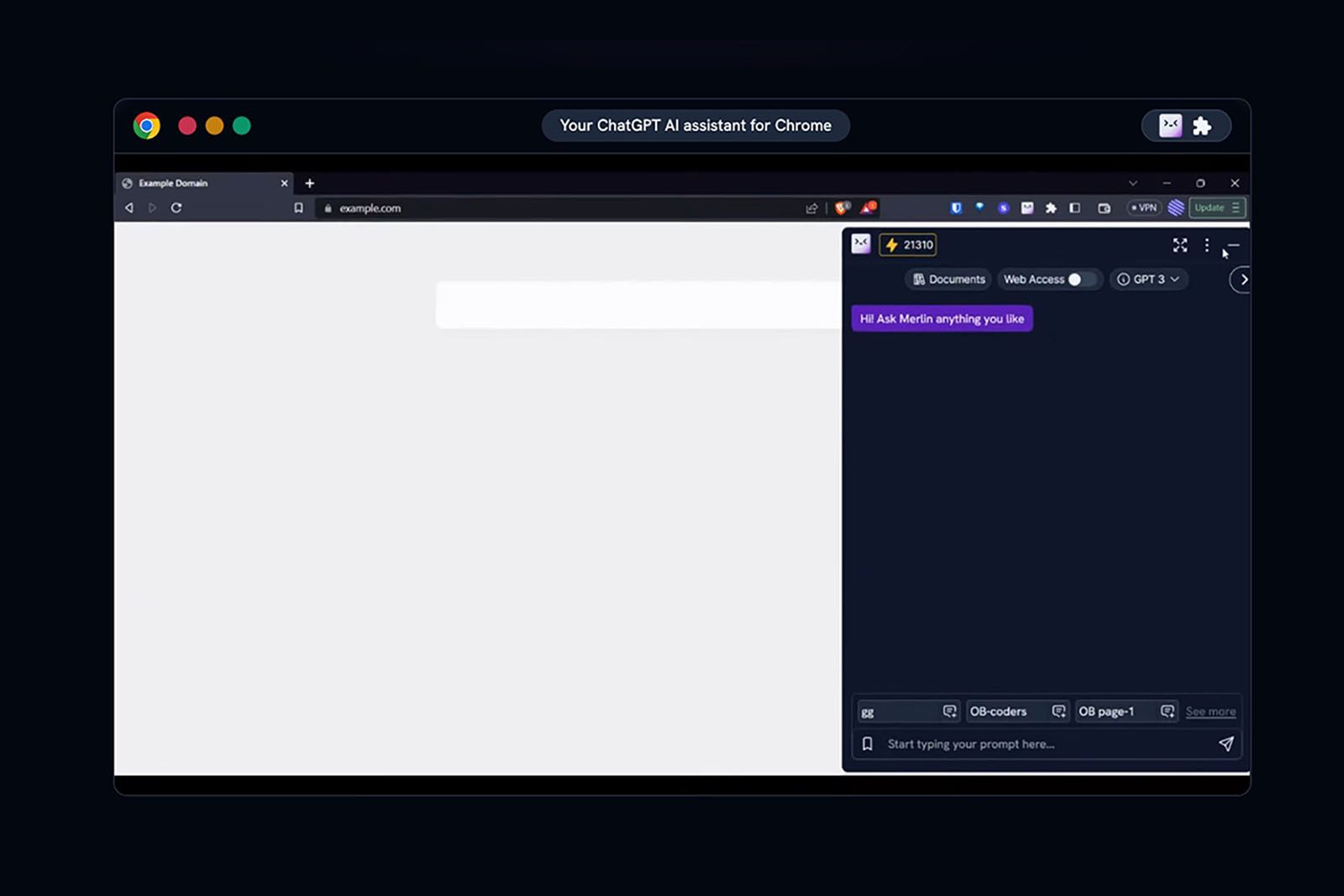Click the reload page icon
The image size is (1344, 896).
176,208
